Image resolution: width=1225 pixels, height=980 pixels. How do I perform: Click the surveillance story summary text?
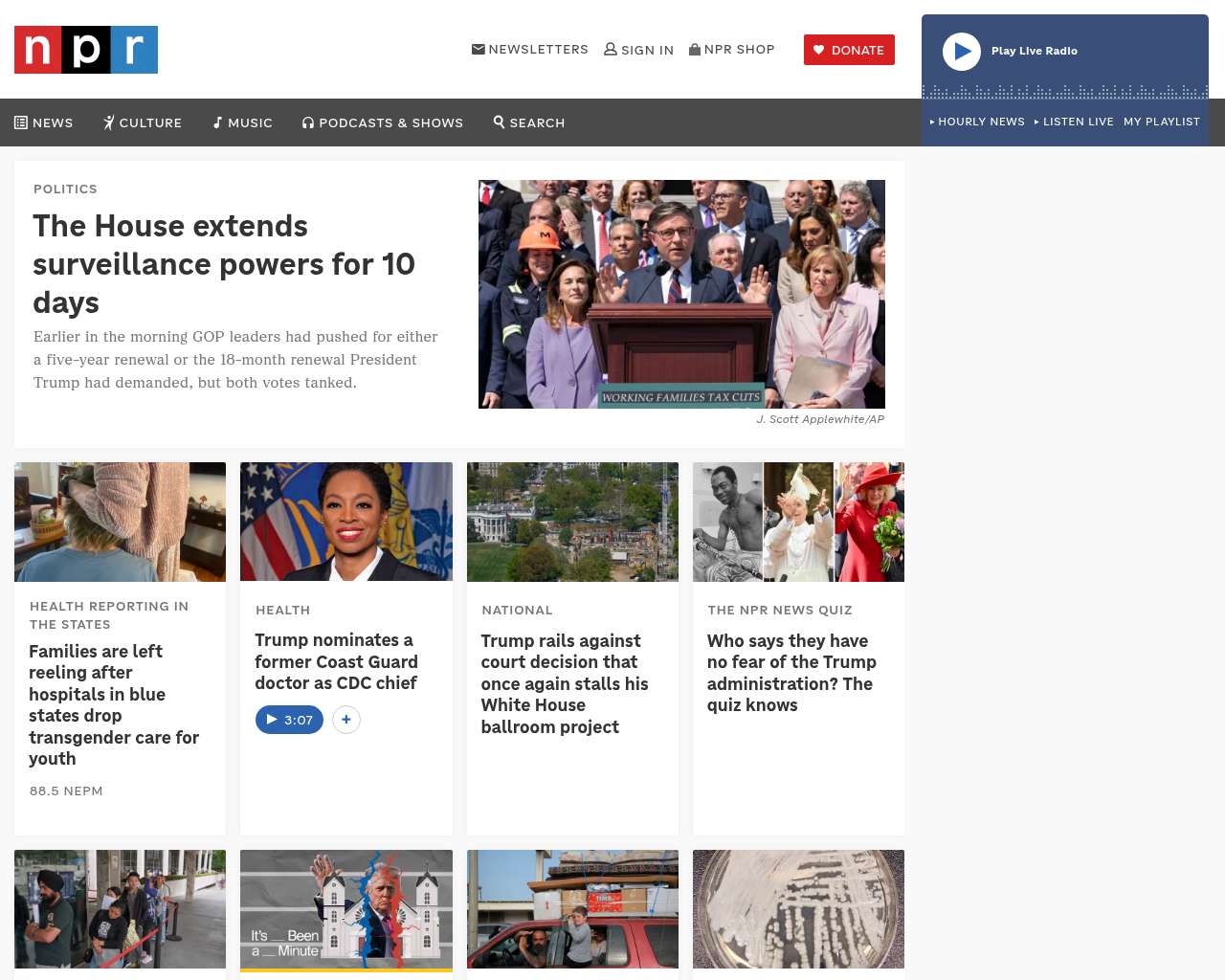(235, 360)
